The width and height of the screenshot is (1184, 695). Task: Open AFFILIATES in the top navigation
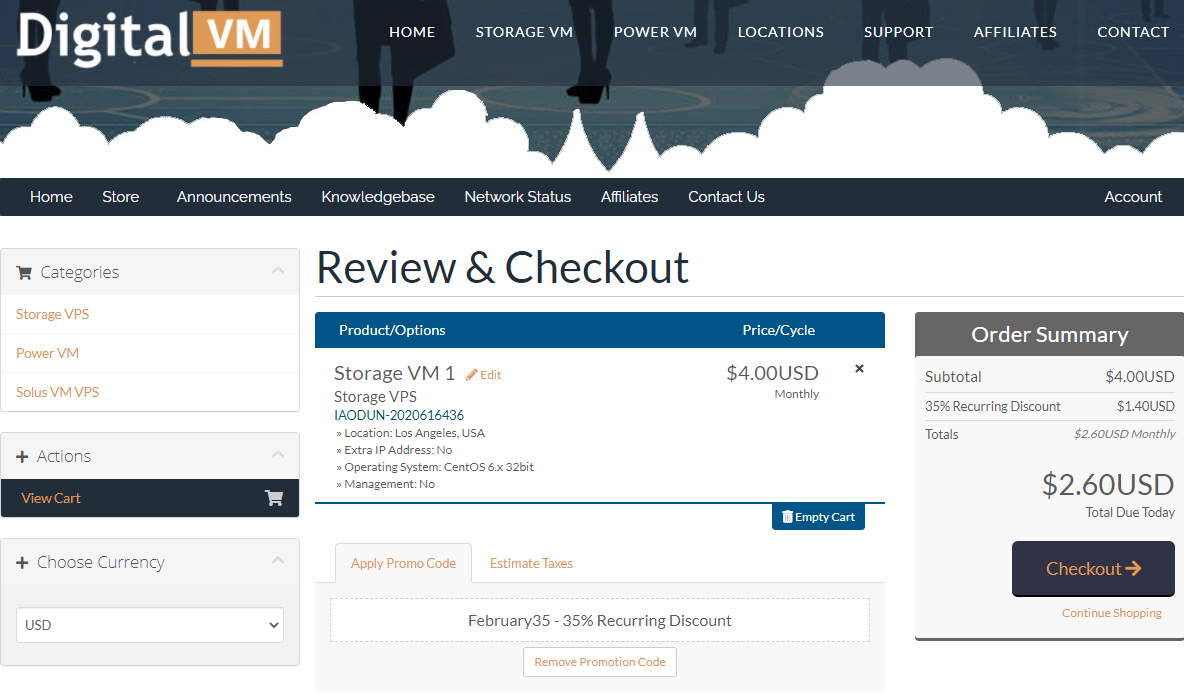1016,32
